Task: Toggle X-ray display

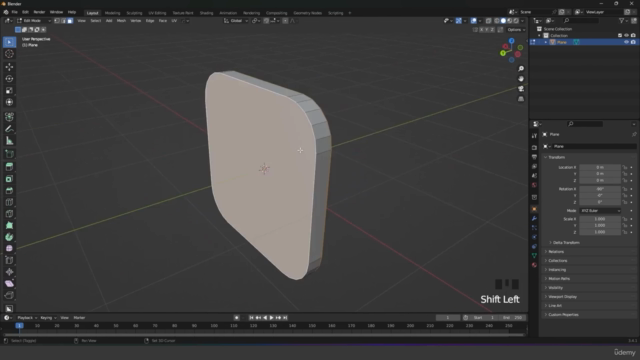Action: pyautogui.click(x=489, y=21)
